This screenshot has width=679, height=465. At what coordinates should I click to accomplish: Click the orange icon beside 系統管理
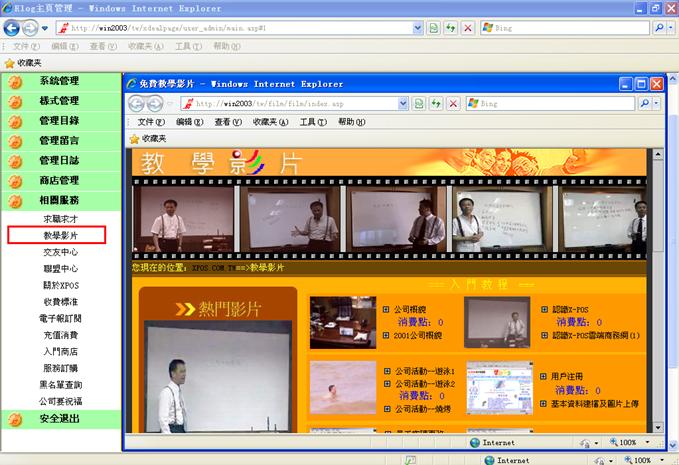pos(15,81)
